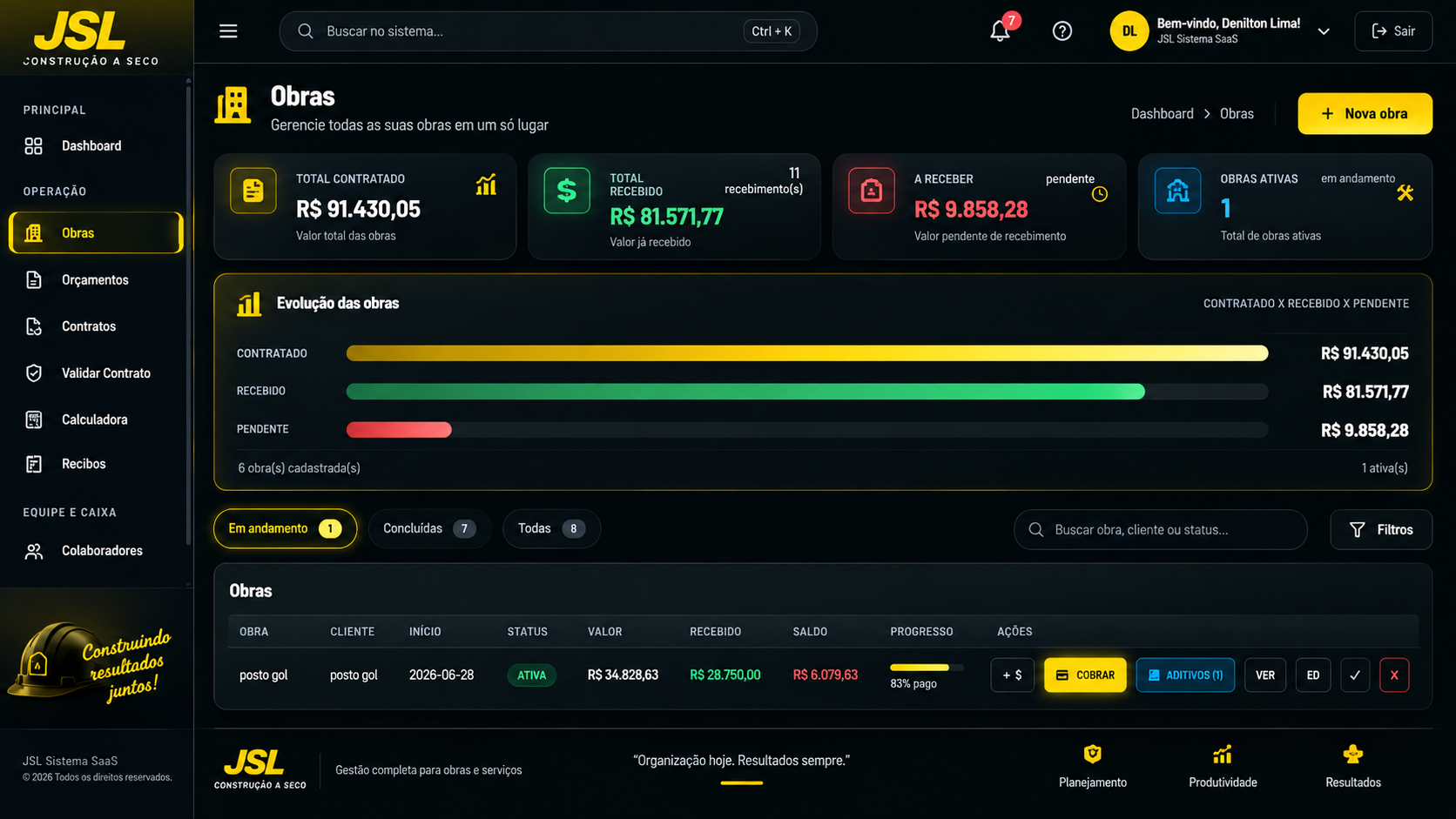Open the notifications bell icon
This screenshot has height=819, width=1456.
(x=1000, y=31)
